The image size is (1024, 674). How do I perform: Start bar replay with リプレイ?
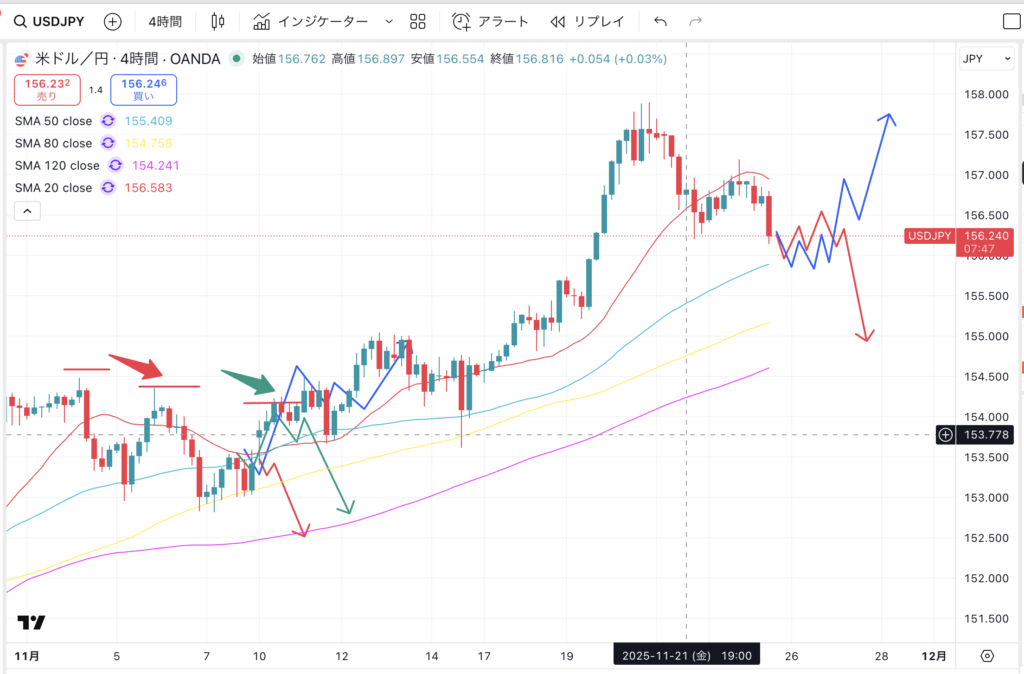[588, 21]
